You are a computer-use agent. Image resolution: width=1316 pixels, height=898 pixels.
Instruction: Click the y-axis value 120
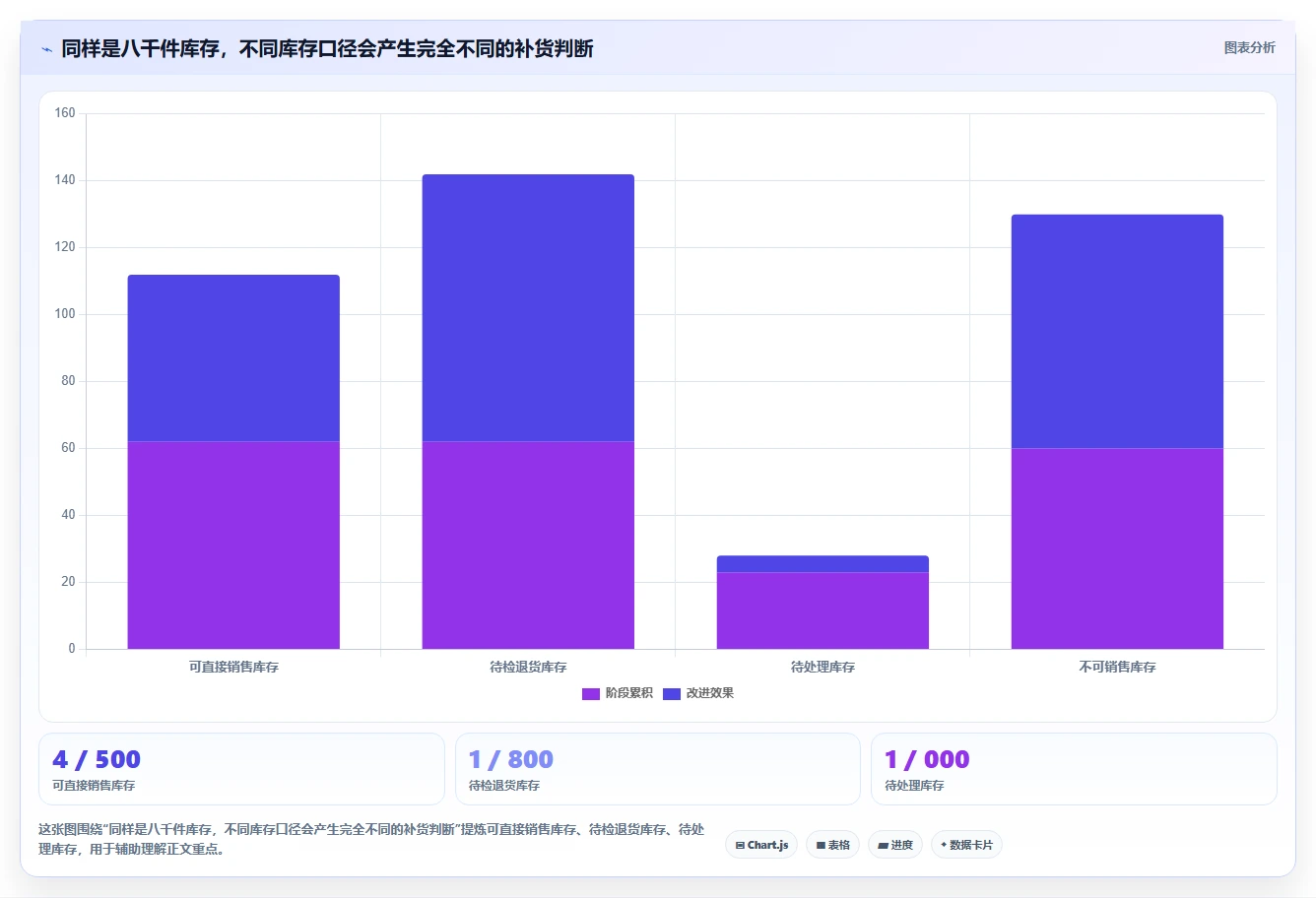pos(65,247)
